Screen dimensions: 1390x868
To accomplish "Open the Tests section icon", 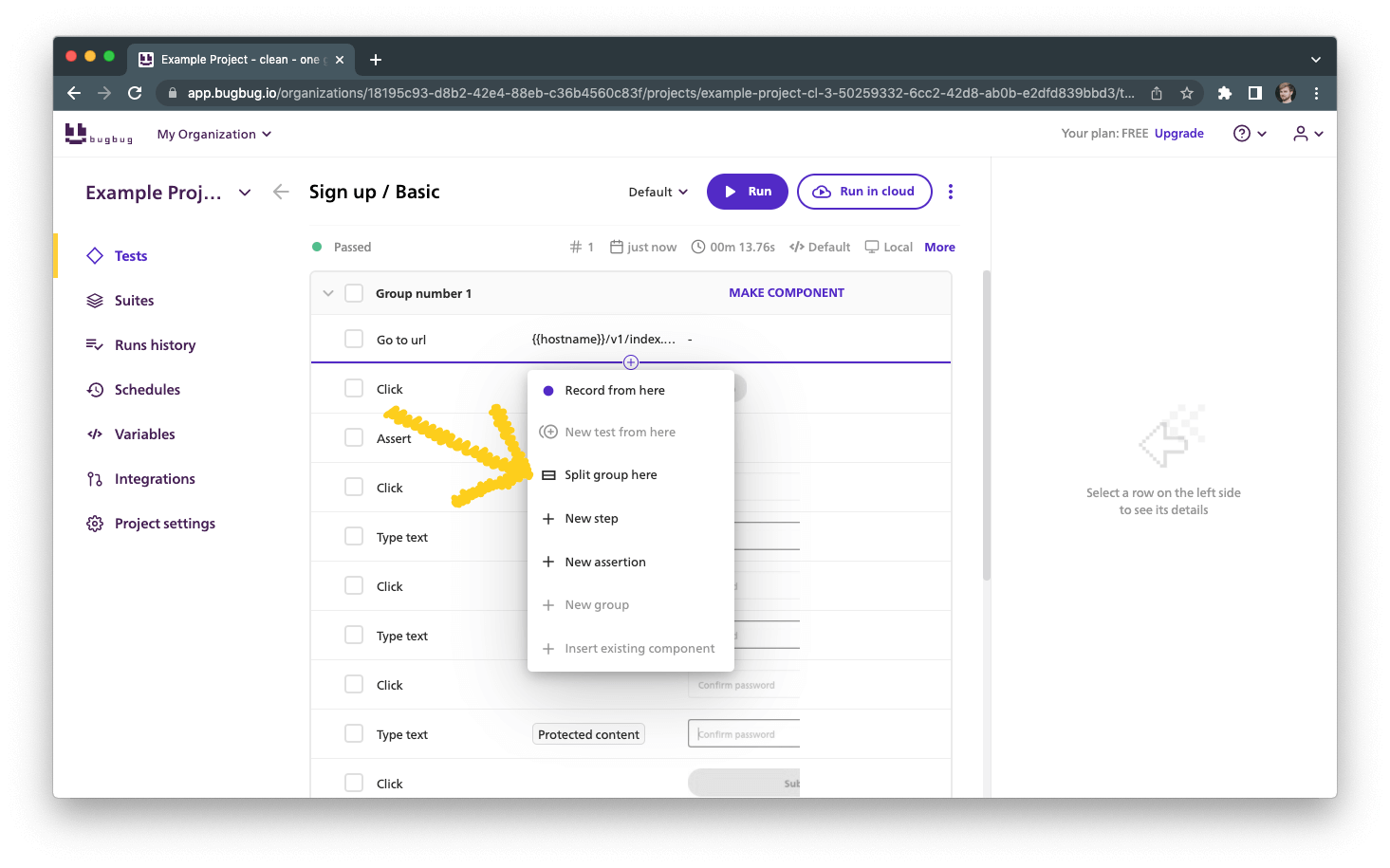I will point(95,255).
